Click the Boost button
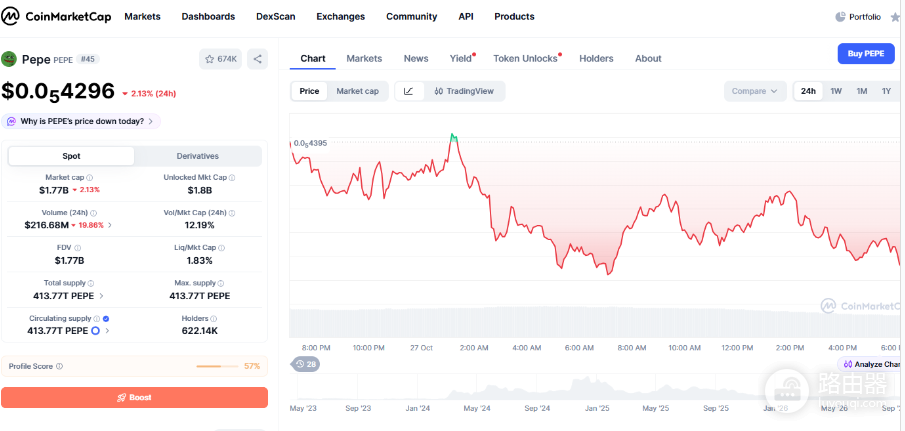 click(x=134, y=398)
